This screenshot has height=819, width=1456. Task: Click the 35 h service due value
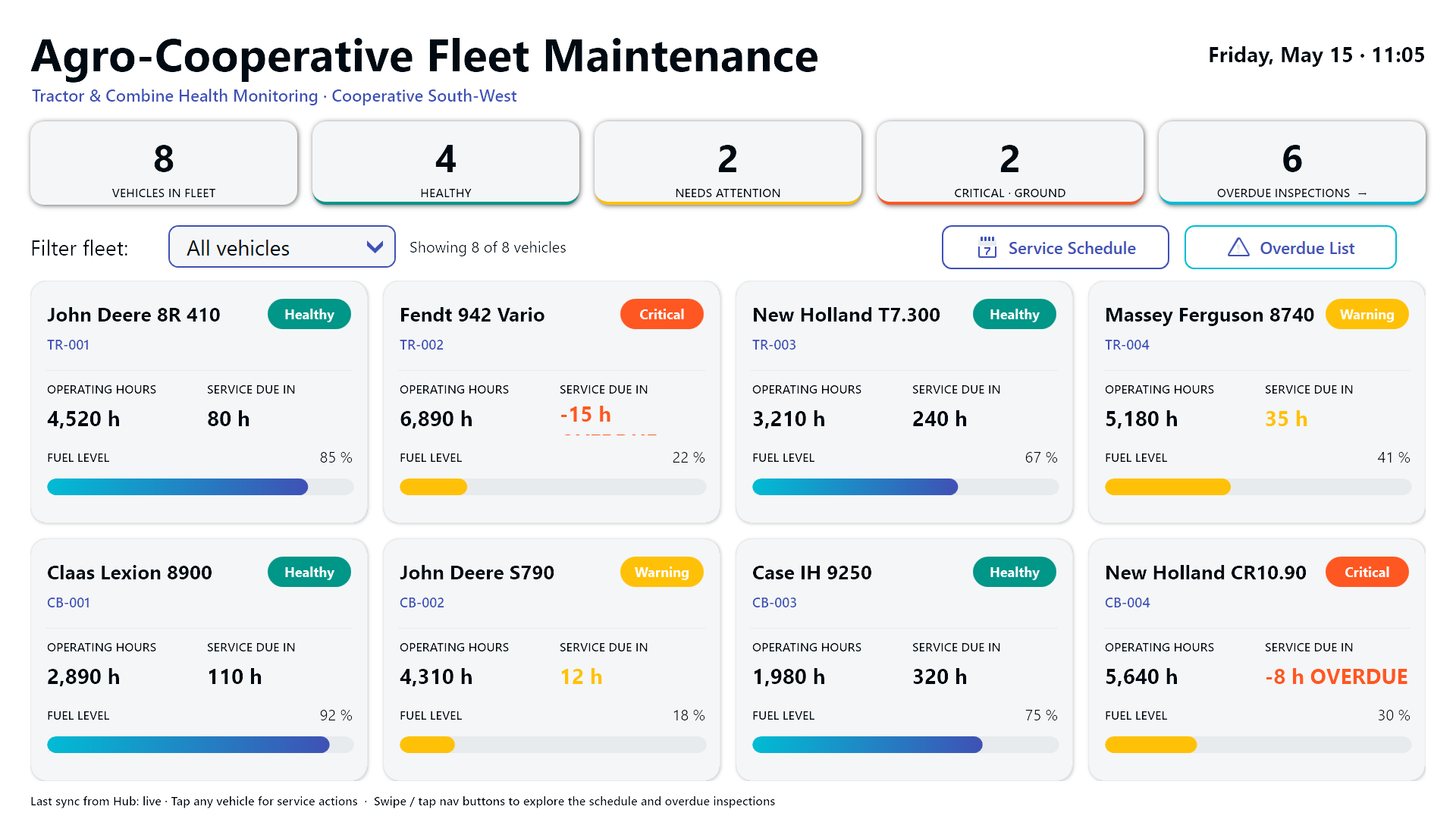pos(1286,419)
